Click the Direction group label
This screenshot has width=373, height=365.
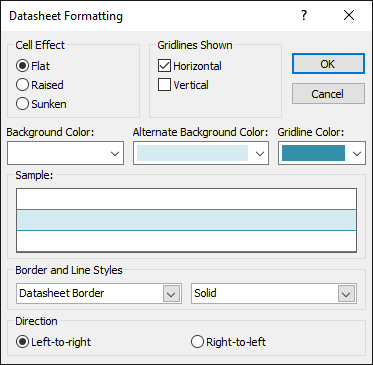click(x=36, y=321)
